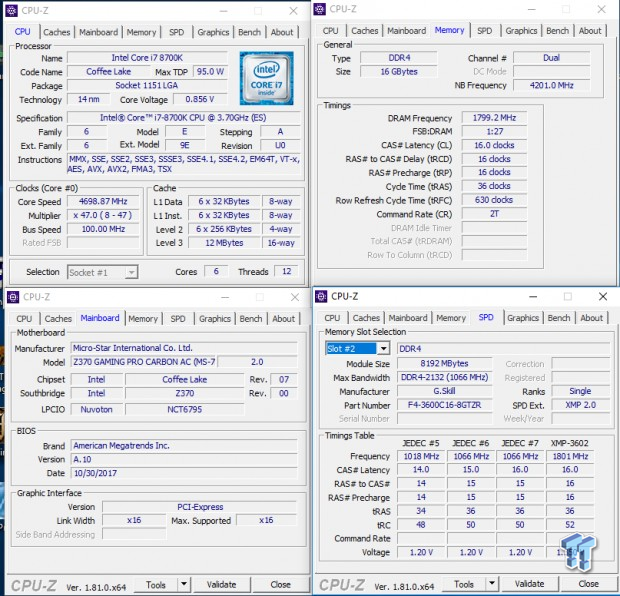Click the FSB:DRAM ratio value 1:27

(x=494, y=131)
